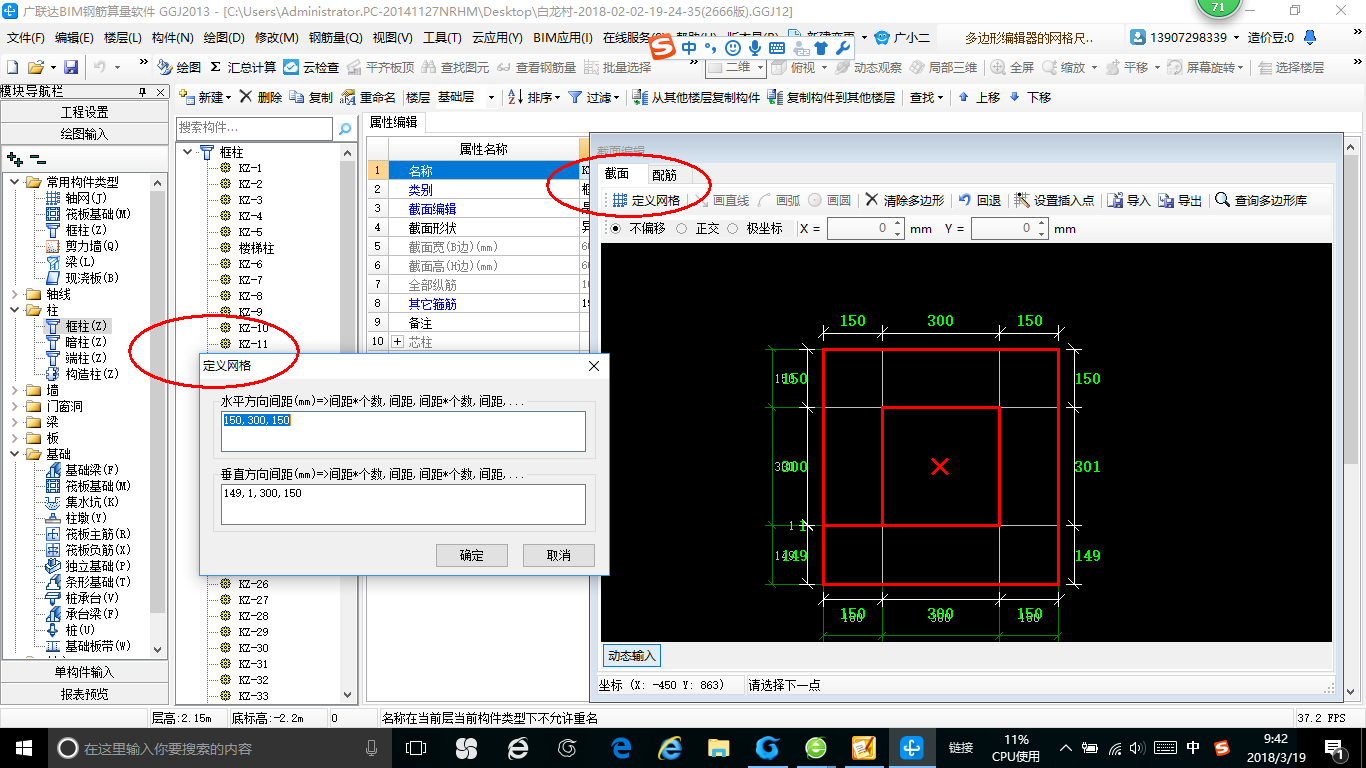The image size is (1366, 768).
Task: Select 楼梯柱 in component list
Action: pos(256,248)
